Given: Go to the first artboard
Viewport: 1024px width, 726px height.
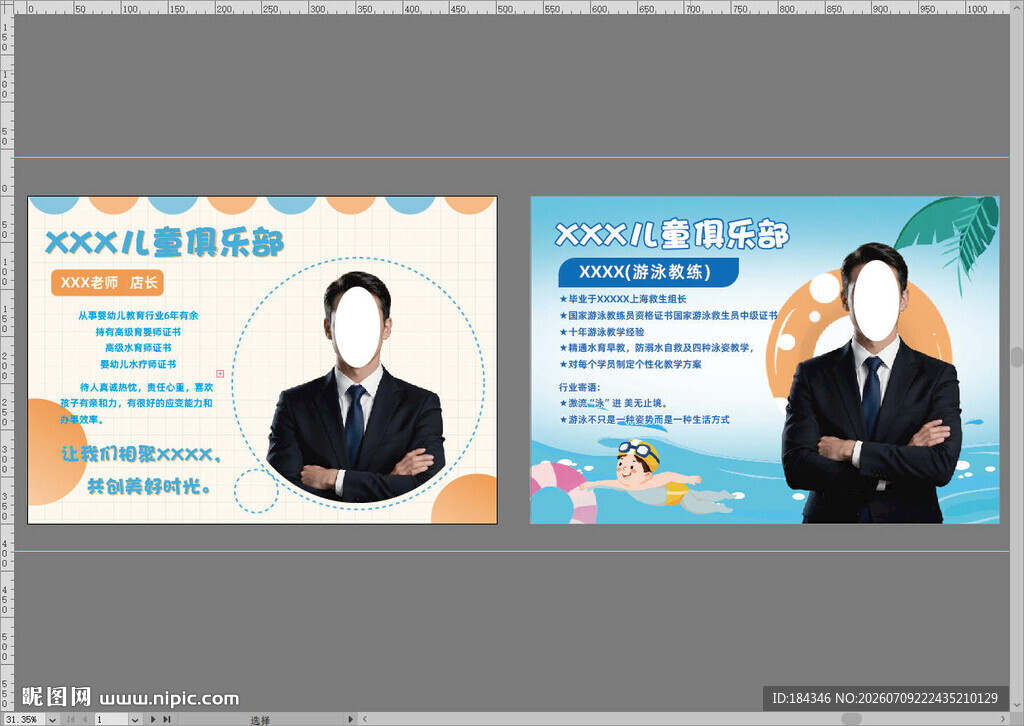Looking at the screenshot, I should 72,719.
